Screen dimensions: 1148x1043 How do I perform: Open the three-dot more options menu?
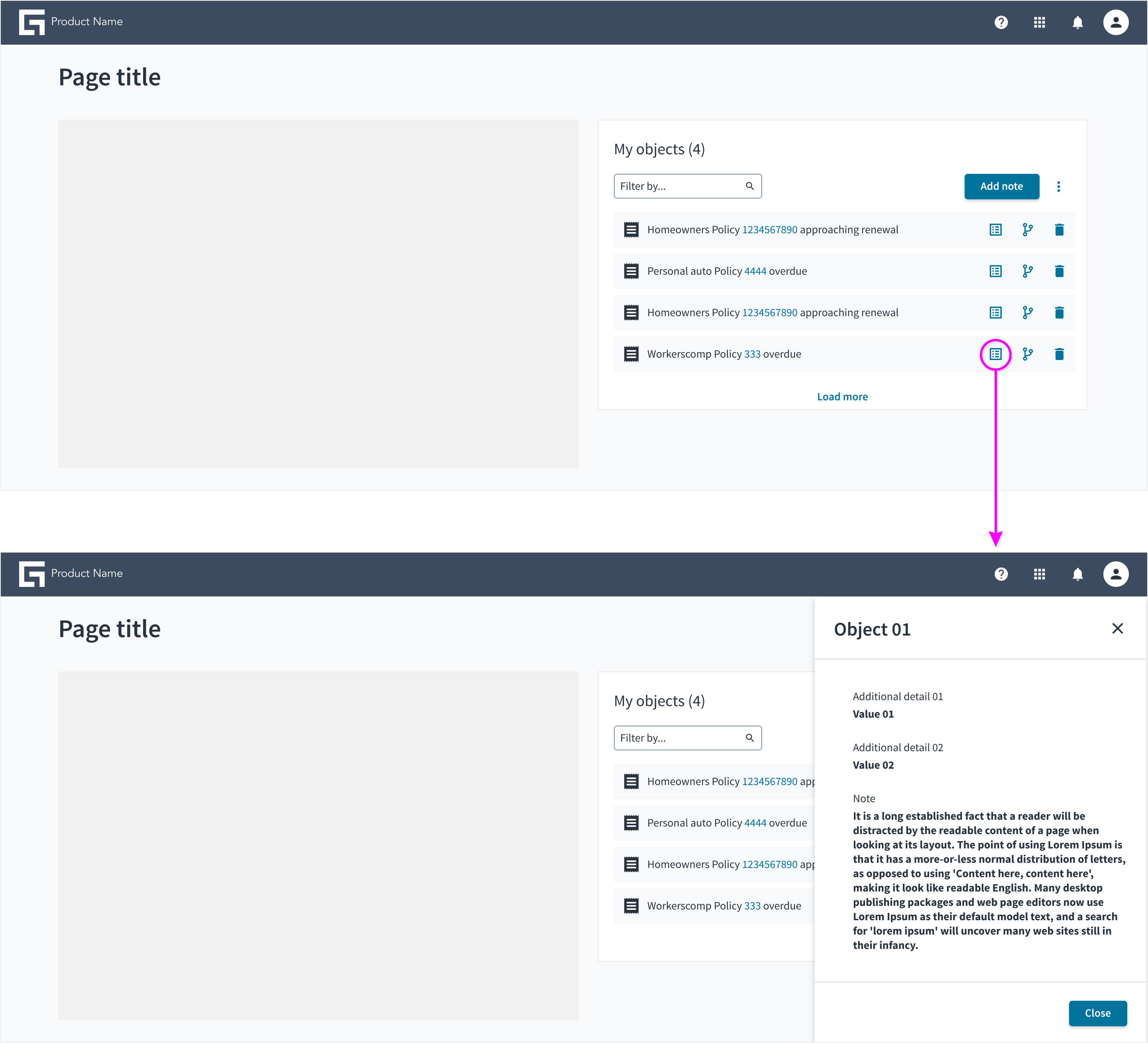(1058, 186)
